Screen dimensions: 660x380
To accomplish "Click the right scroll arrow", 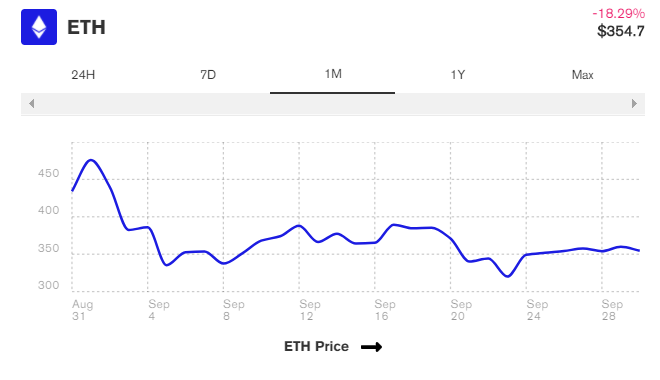I will pyautogui.click(x=634, y=104).
